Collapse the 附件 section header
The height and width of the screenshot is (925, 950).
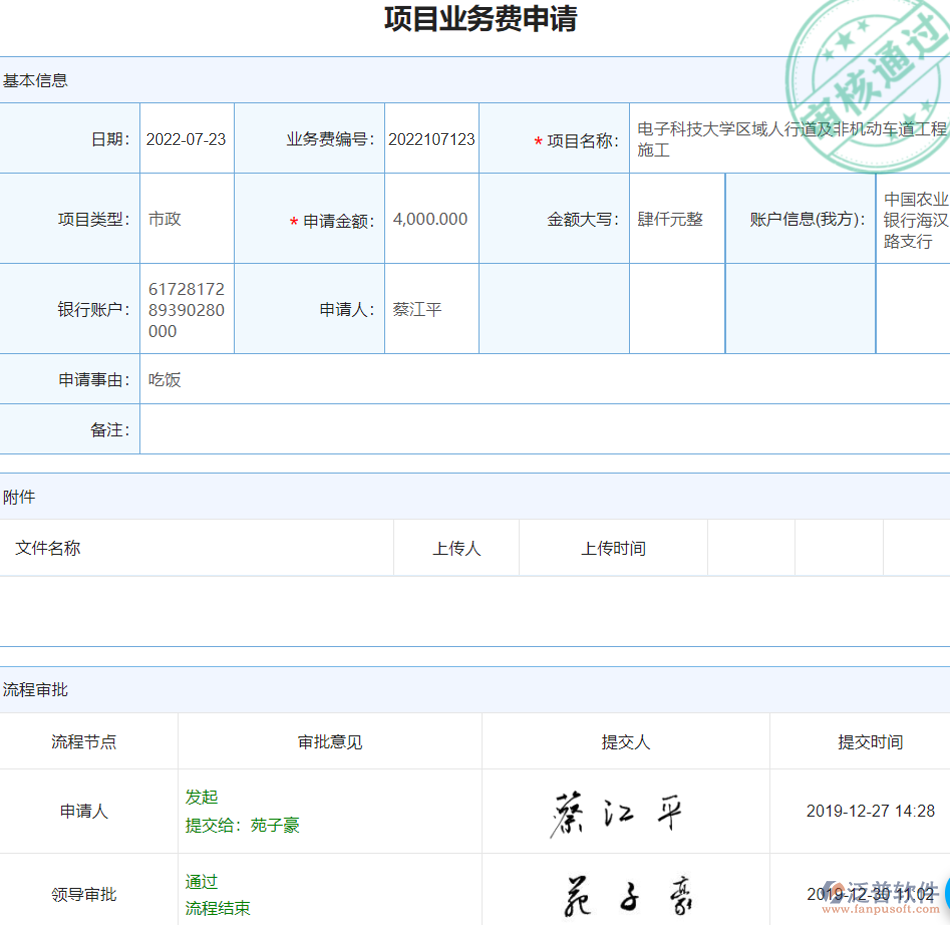tap(20, 497)
